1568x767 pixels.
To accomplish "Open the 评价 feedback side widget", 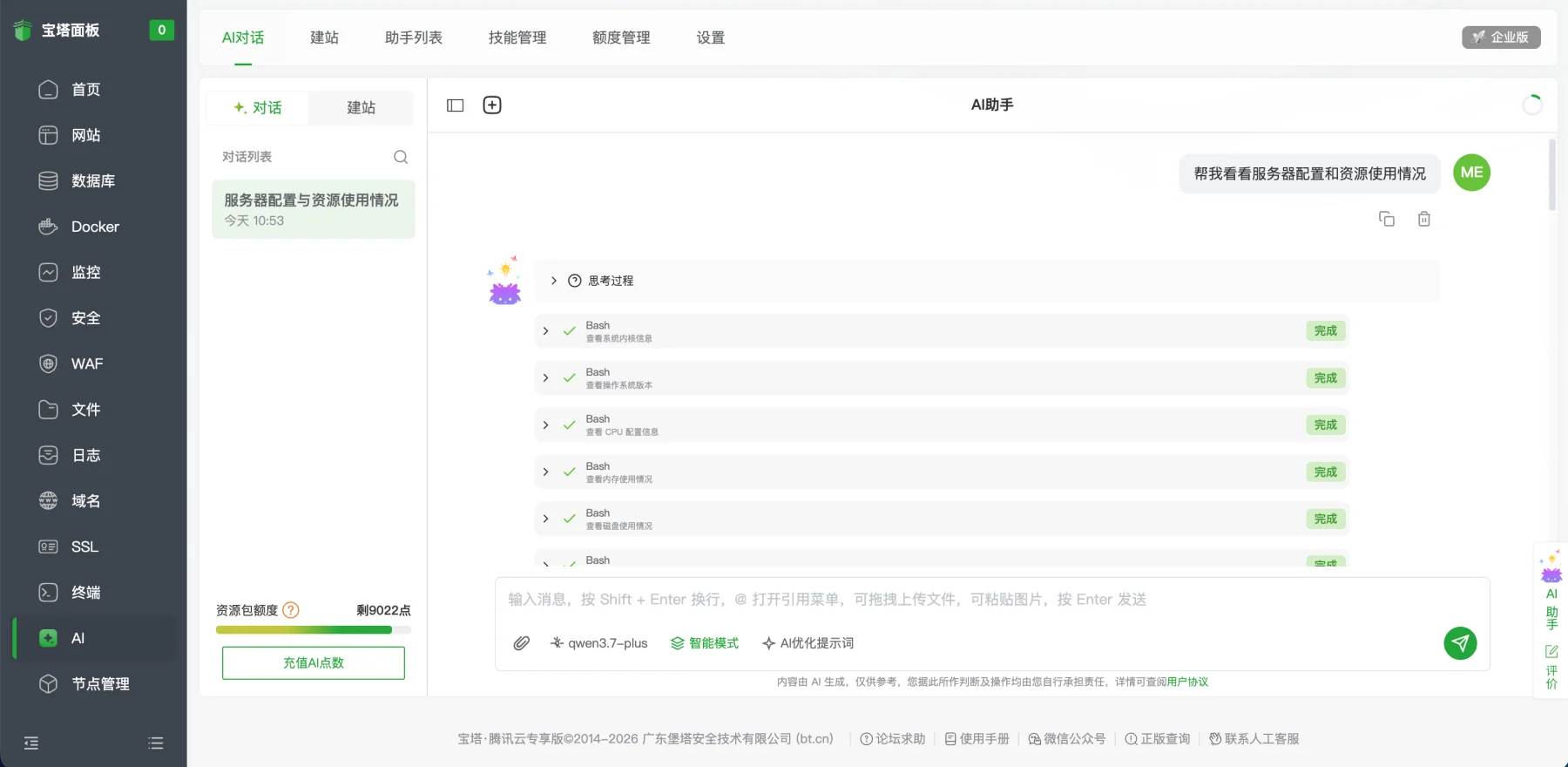I will point(1551,667).
